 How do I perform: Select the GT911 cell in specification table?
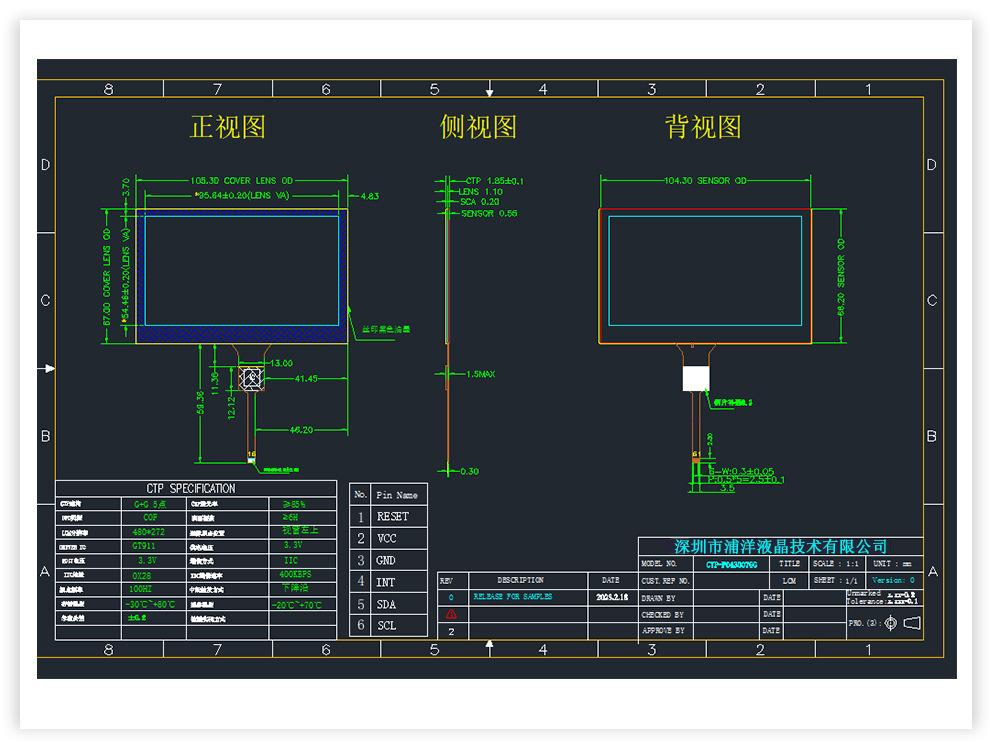click(144, 546)
